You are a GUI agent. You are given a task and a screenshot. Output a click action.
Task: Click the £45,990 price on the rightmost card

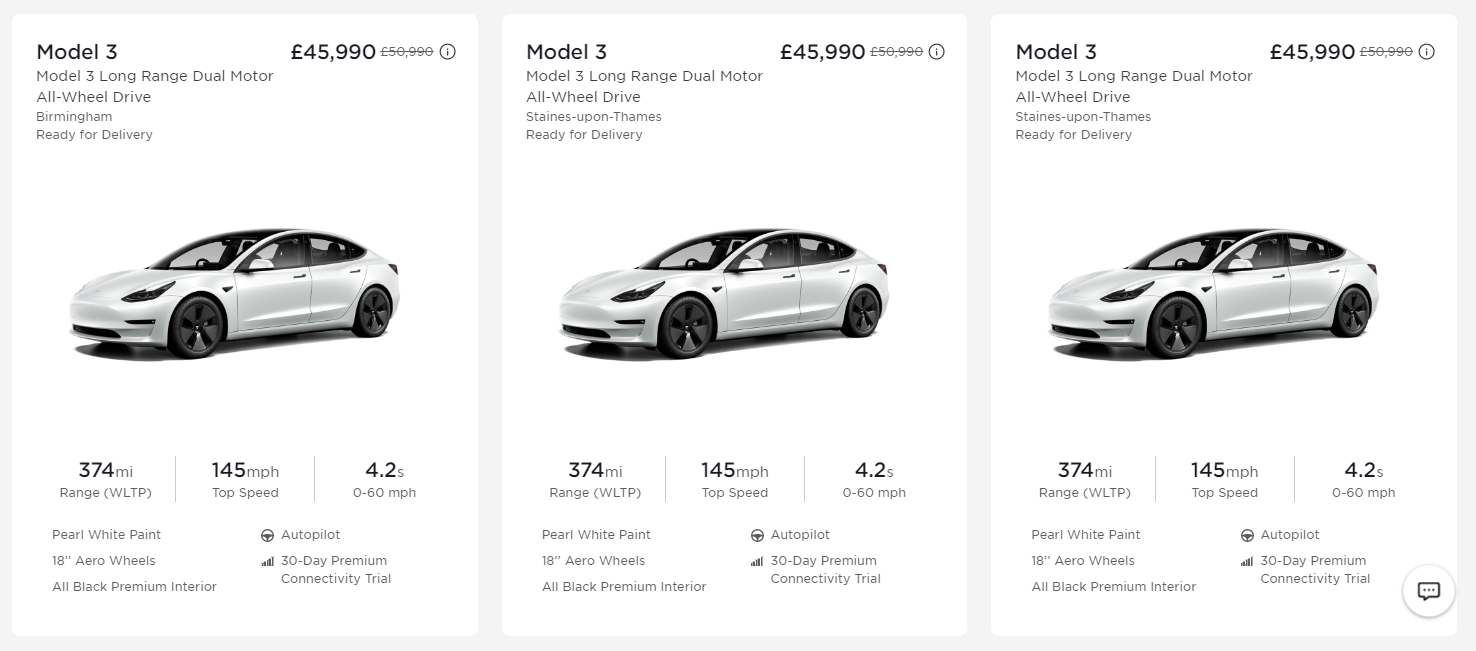tap(1312, 52)
